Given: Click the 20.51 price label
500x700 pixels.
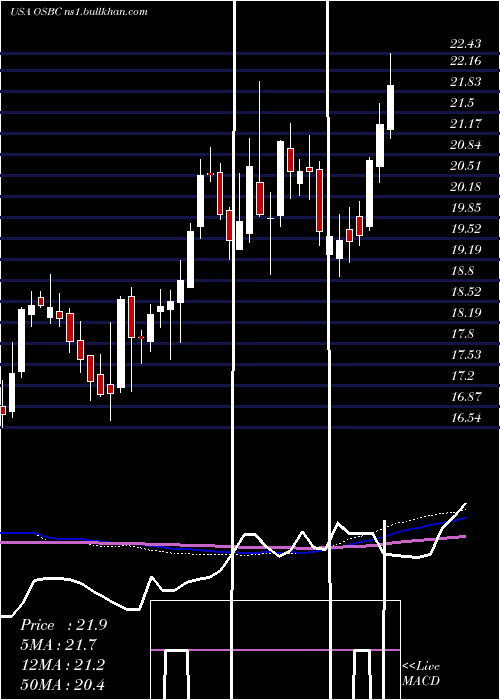Looking at the screenshot, I should (466, 166).
